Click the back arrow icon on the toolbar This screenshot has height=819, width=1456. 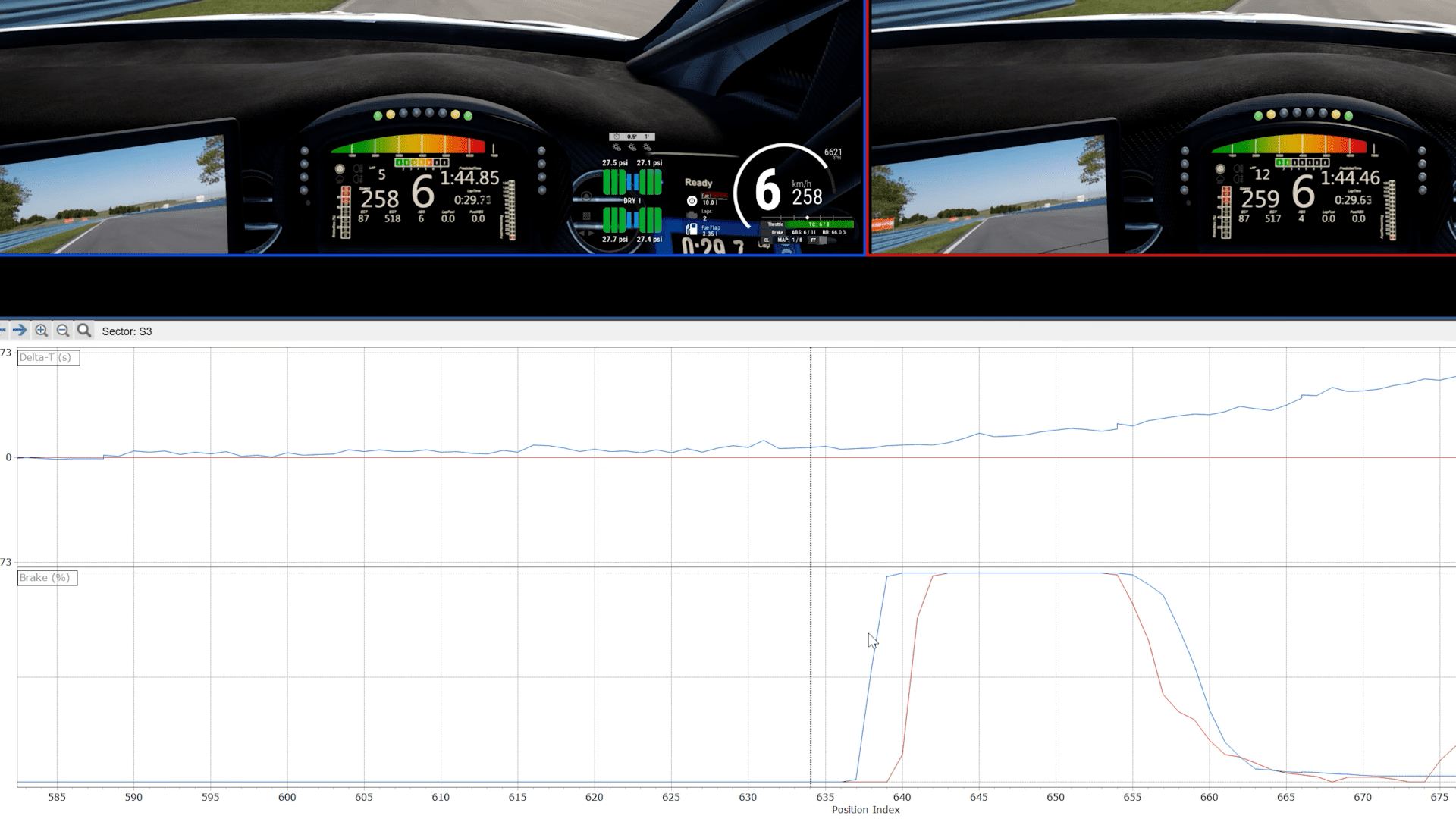[x=2, y=331]
